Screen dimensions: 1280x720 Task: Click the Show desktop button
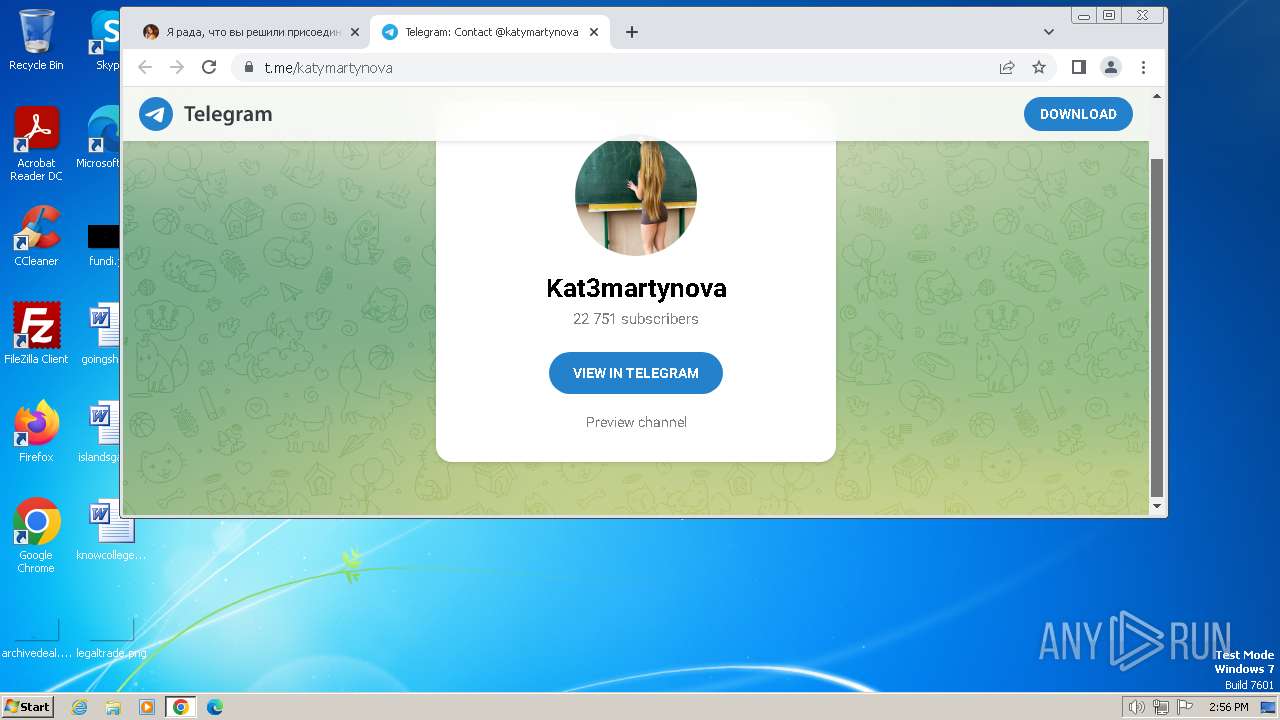(x=1269, y=707)
